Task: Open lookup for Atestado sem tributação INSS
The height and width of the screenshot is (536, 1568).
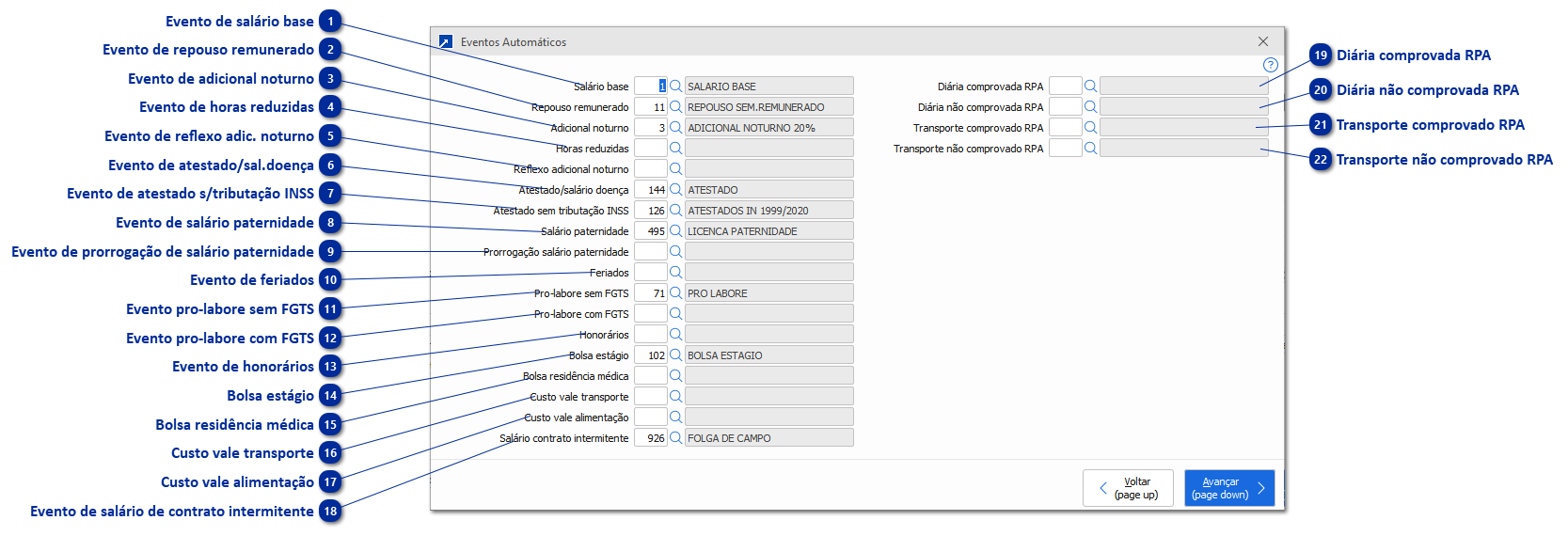Action: coord(675,210)
